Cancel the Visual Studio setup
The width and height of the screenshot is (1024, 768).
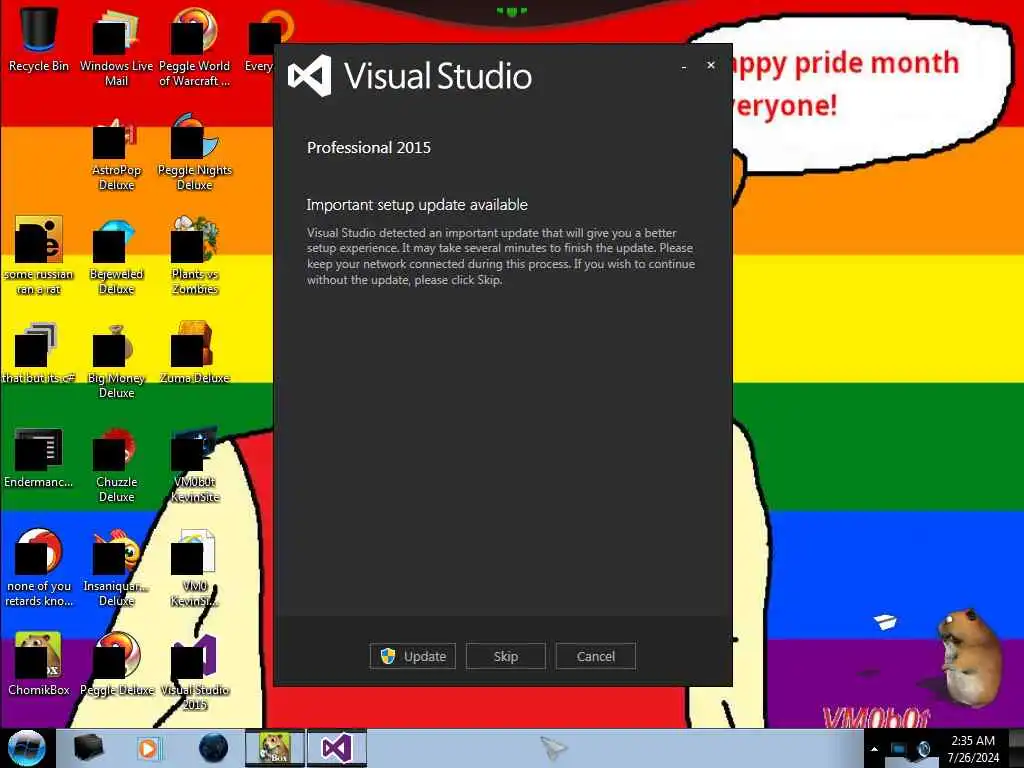(x=595, y=656)
